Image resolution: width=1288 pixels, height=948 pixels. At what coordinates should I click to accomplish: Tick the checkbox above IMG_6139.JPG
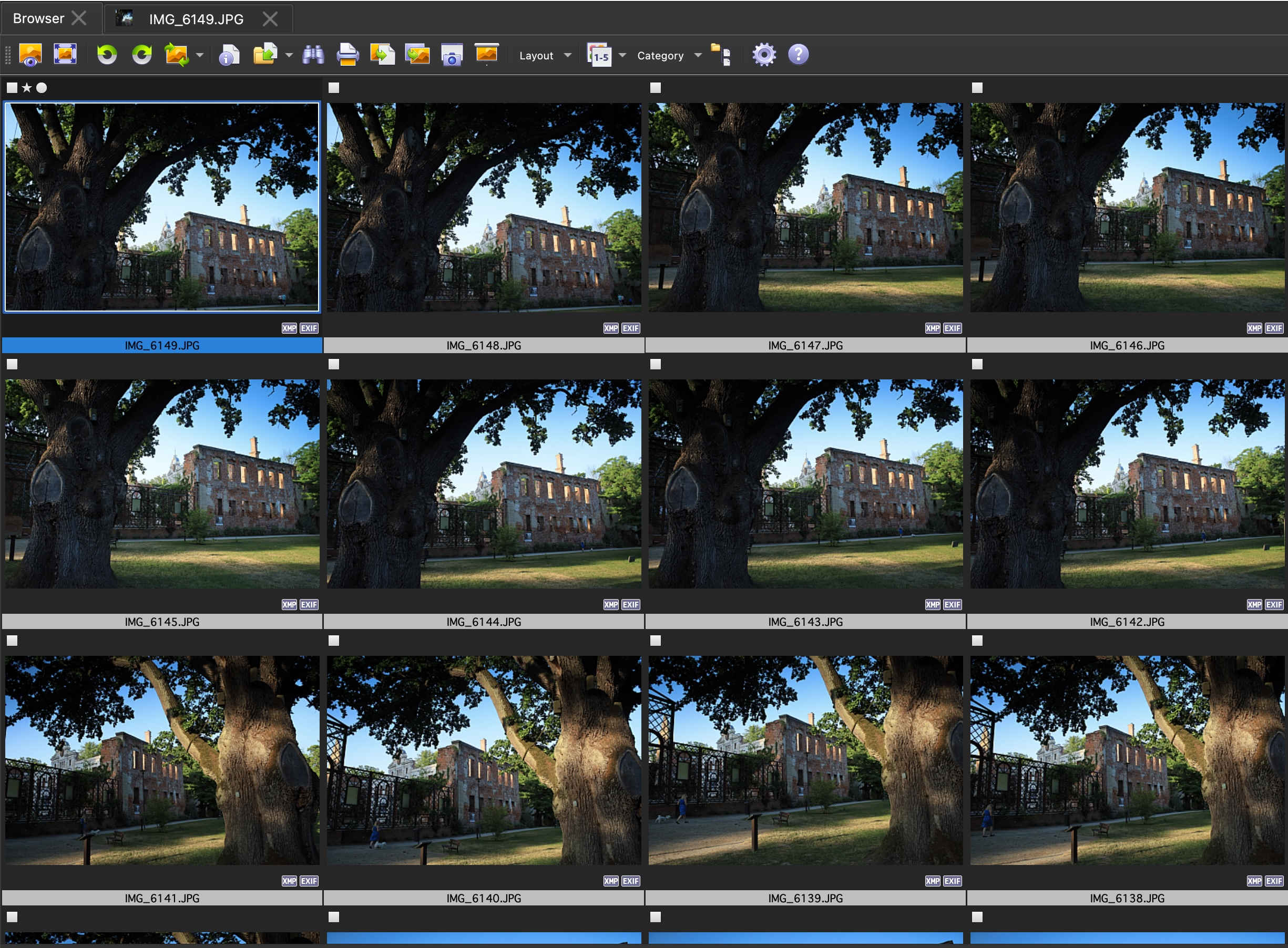(656, 641)
